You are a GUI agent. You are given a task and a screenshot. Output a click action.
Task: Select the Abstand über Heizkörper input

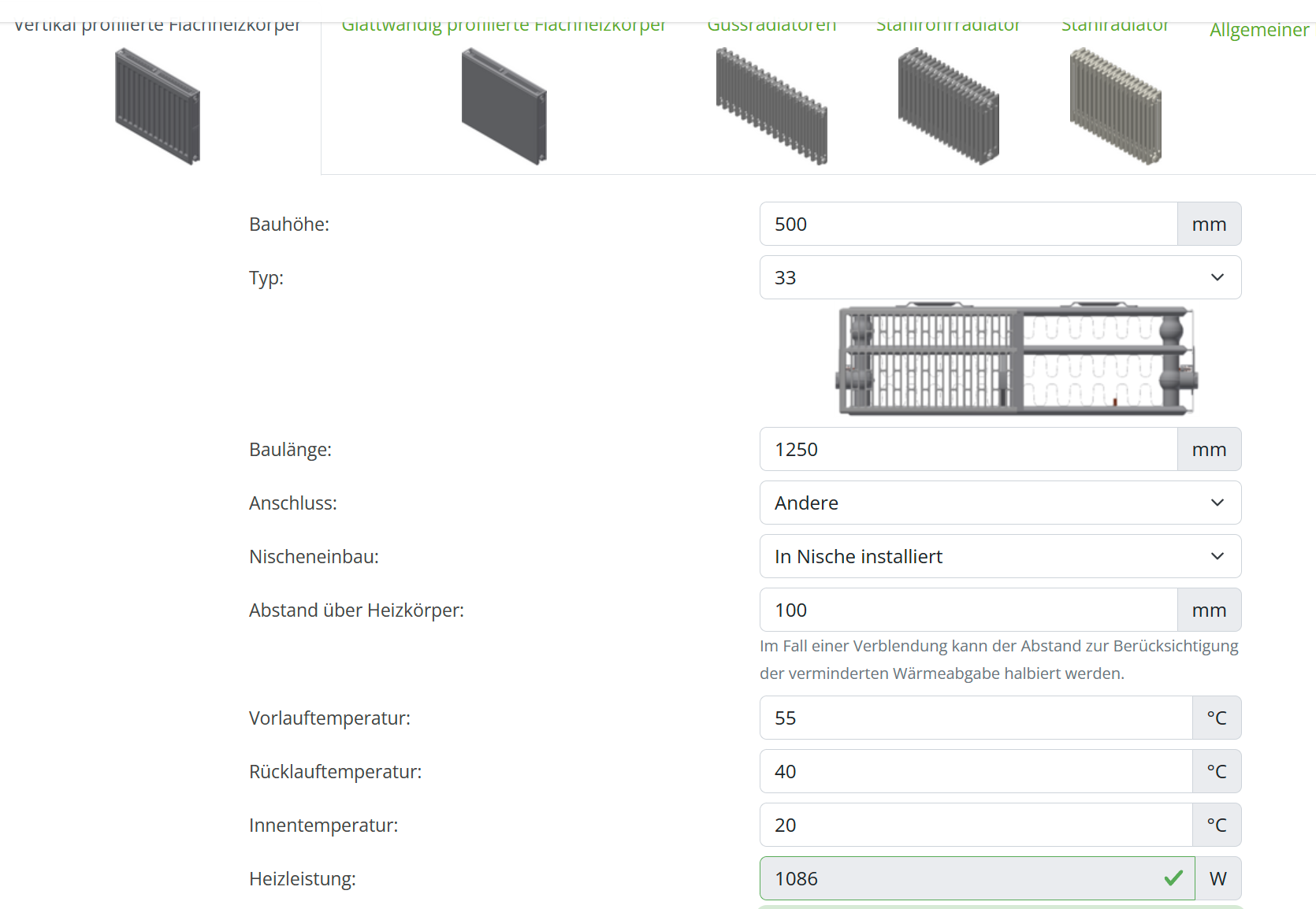pyautogui.click(x=968, y=610)
